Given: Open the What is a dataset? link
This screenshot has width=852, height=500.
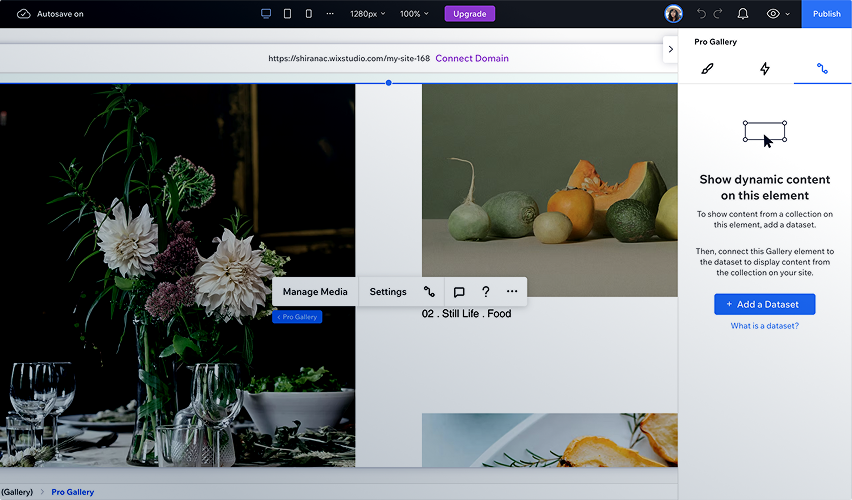Looking at the screenshot, I should (x=765, y=326).
